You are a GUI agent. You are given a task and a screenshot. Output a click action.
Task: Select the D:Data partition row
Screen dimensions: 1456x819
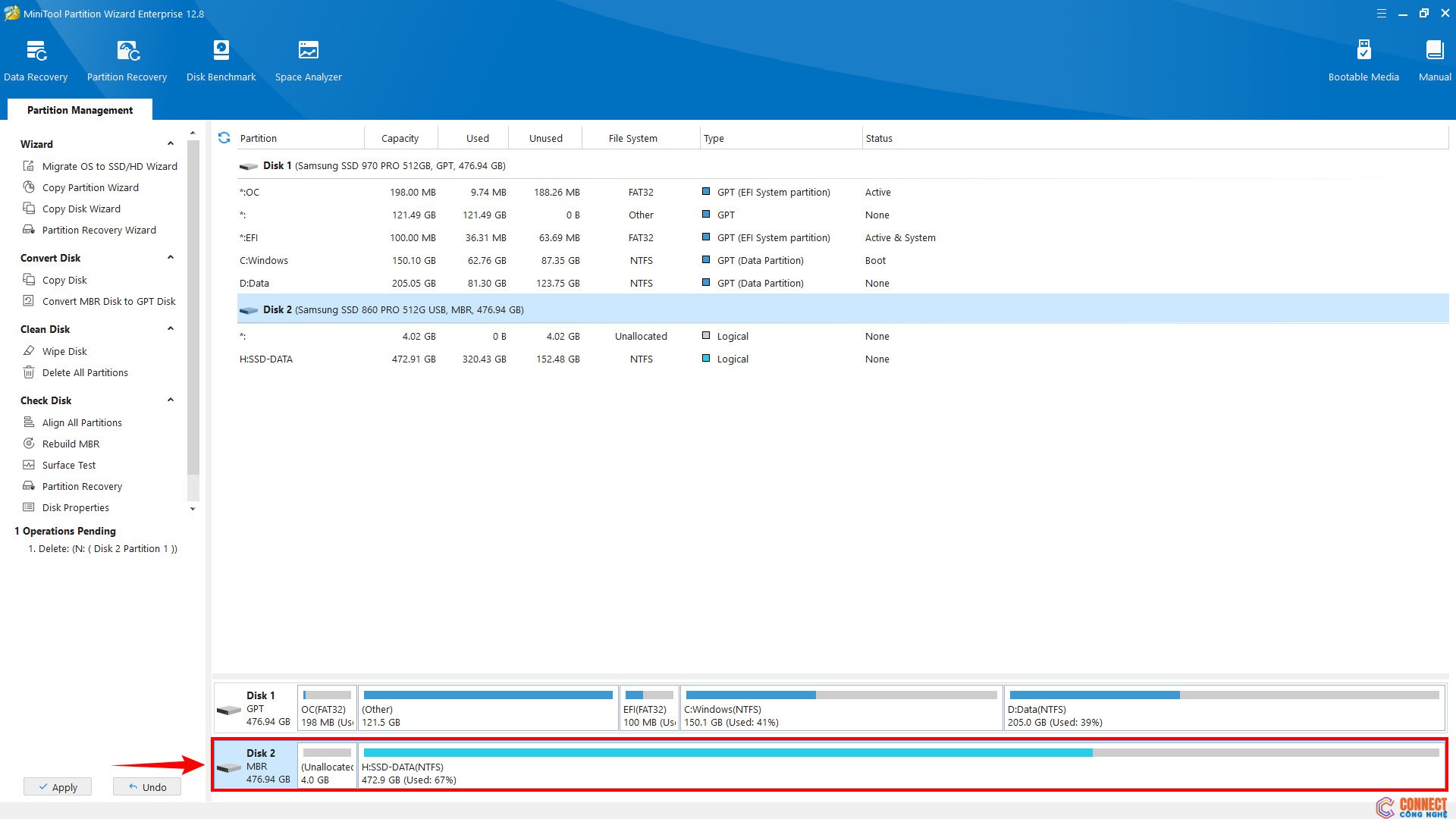pos(843,283)
